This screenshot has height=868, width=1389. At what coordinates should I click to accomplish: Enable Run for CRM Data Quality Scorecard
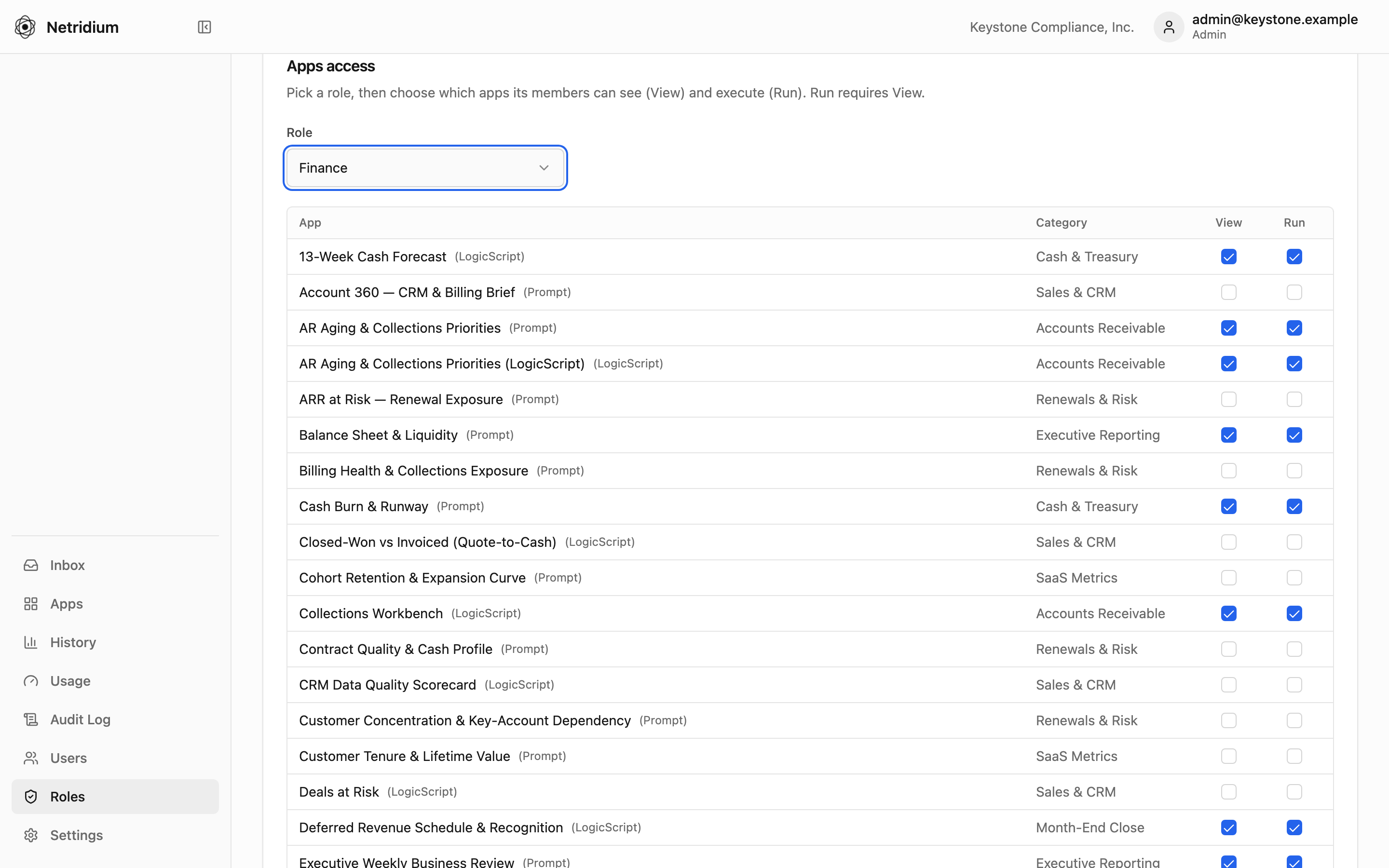pyautogui.click(x=1294, y=684)
